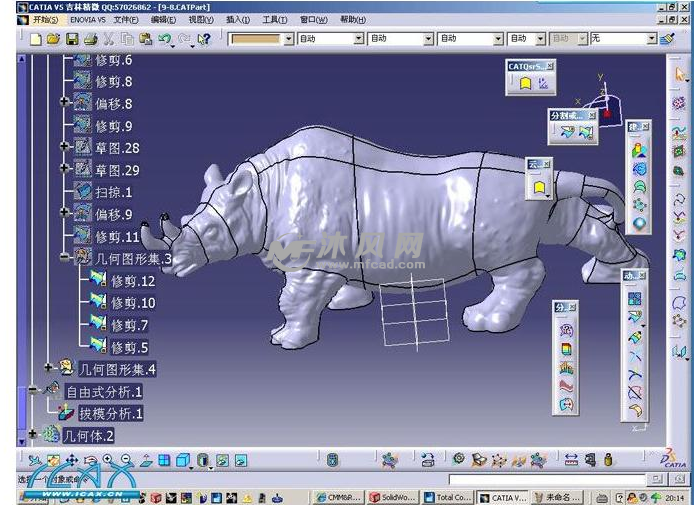This screenshot has height=505, width=694.
Task: Click the Cut scissors icon
Action: coord(109,39)
